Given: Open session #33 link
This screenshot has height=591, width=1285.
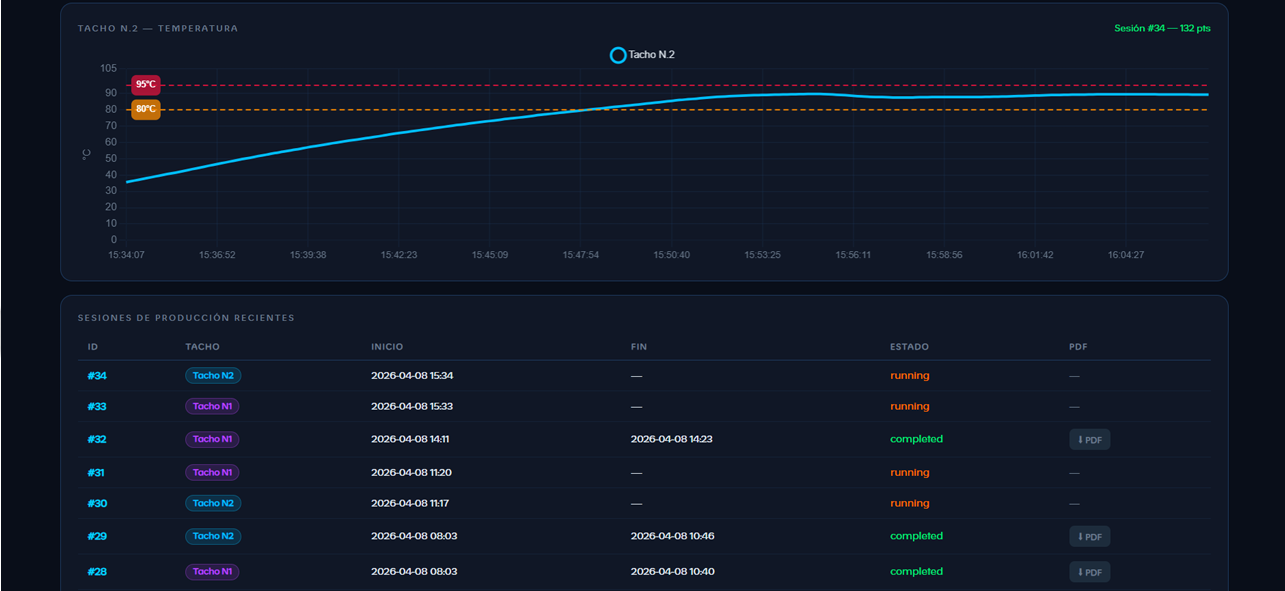Looking at the screenshot, I should pos(97,407).
